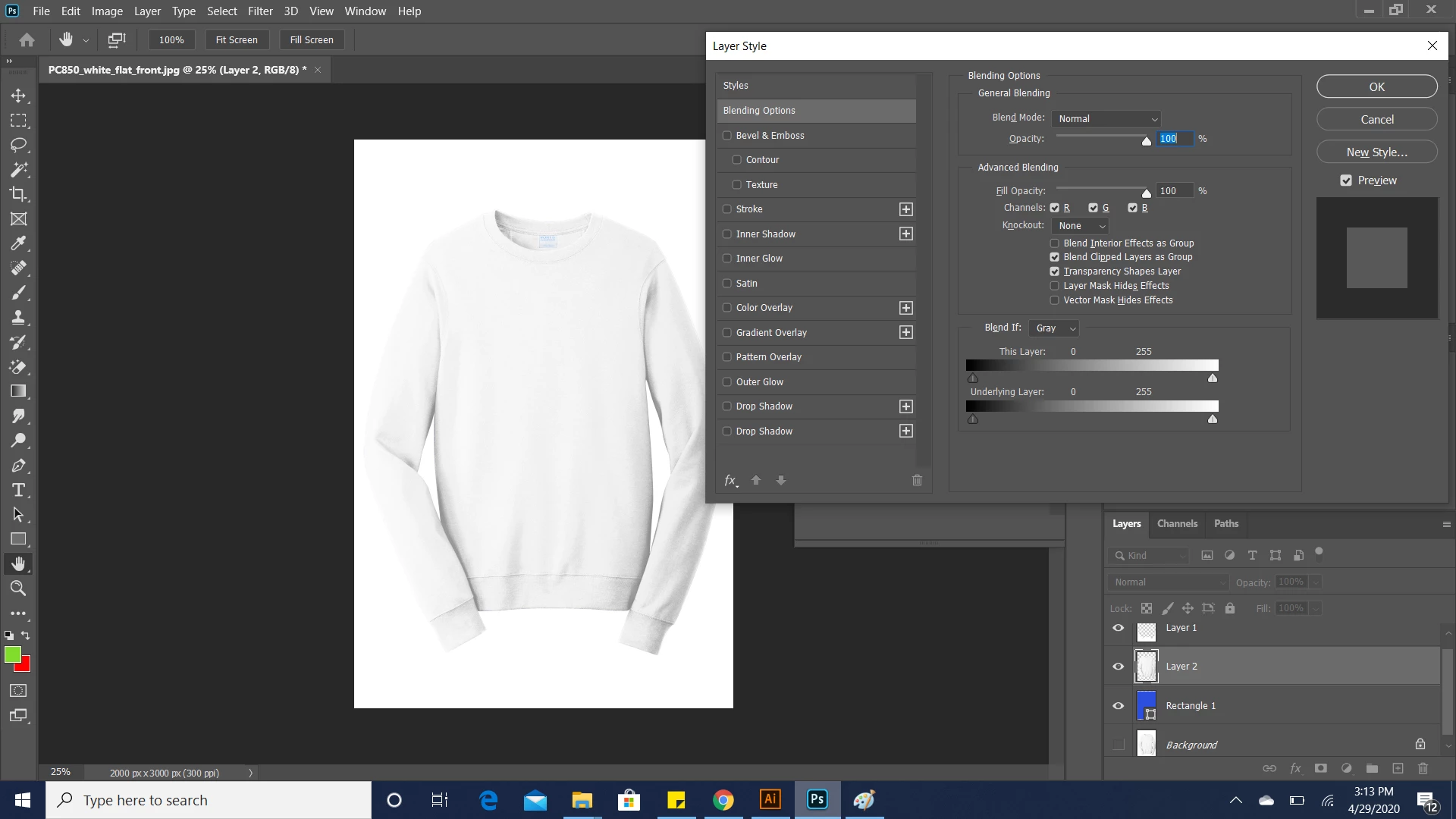Screen dimensions: 1456x819
Task: Open the Blend Mode dropdown in dialog
Action: pos(1107,119)
